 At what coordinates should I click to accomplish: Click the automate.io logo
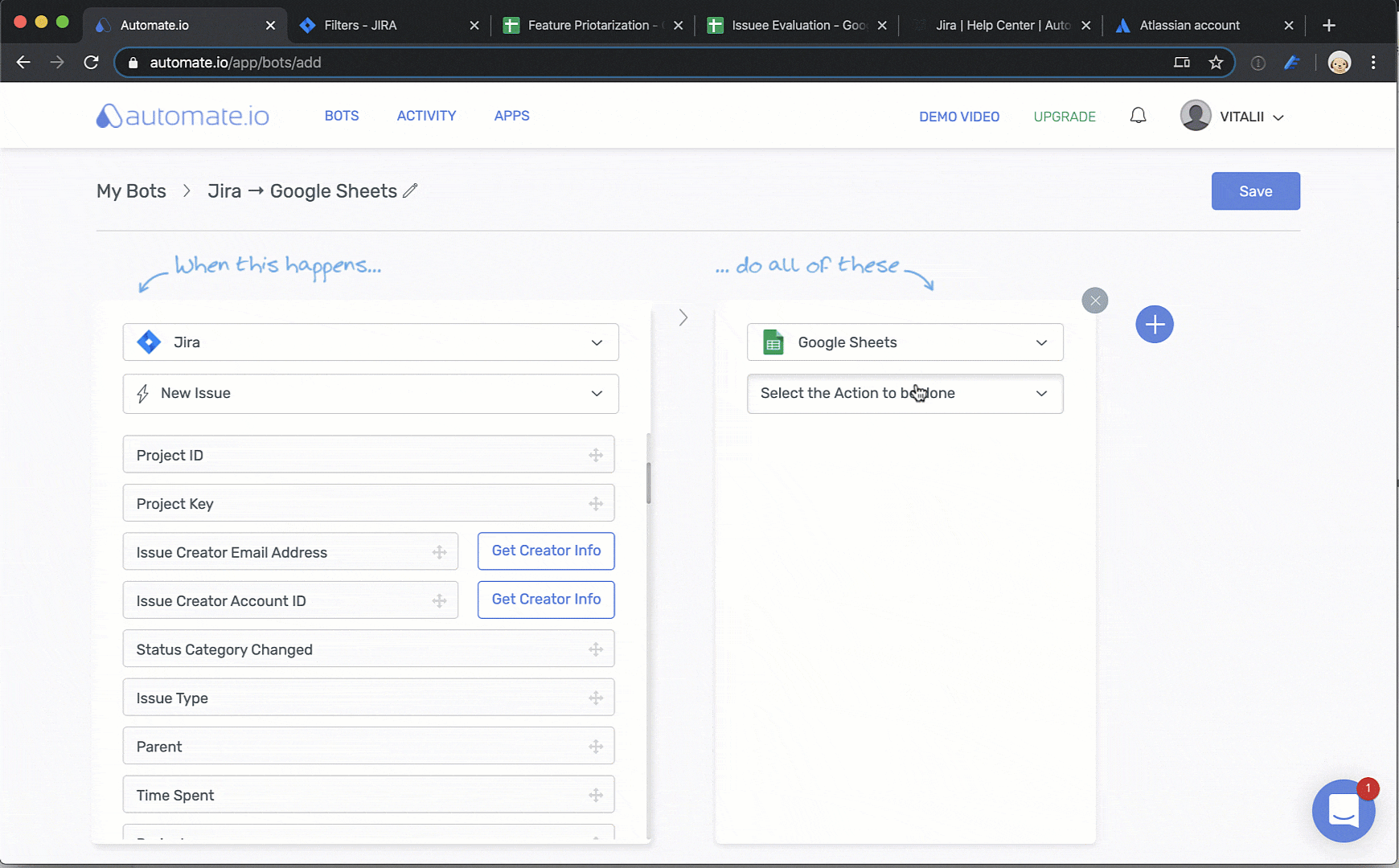click(183, 116)
